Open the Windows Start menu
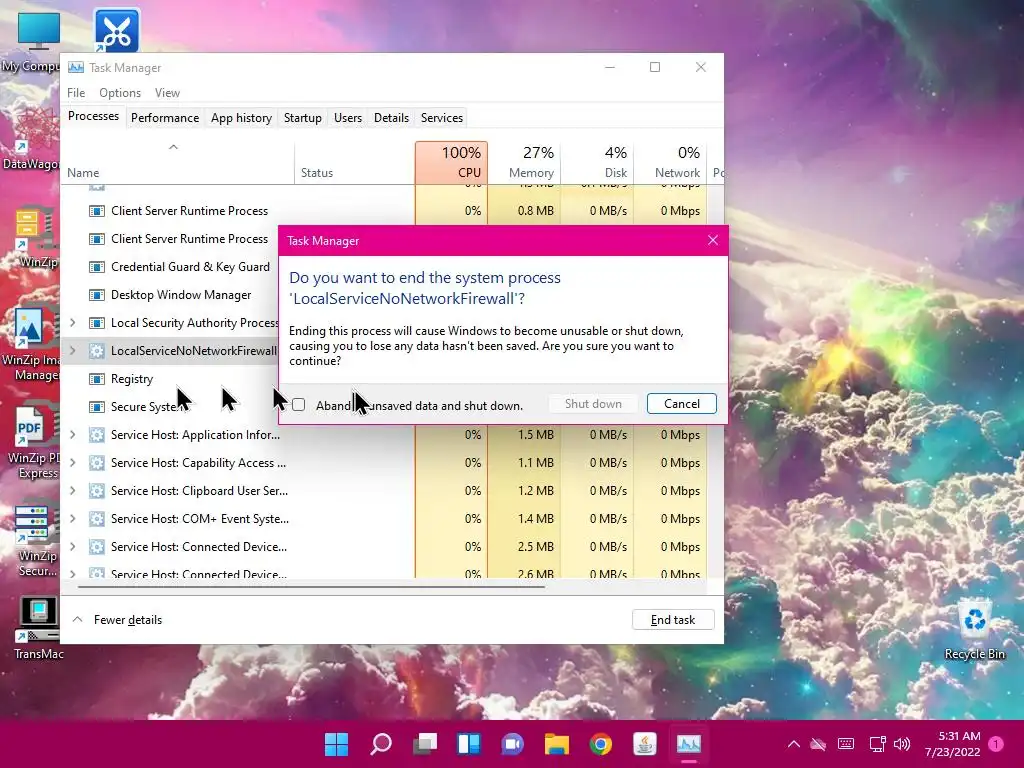Screen dimensions: 1024x768 [x=336, y=744]
